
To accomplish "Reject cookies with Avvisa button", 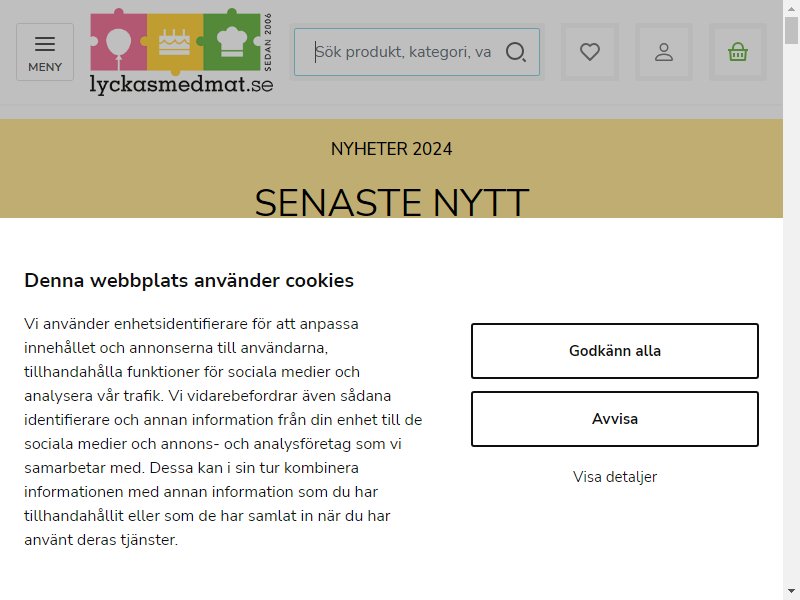I will coord(615,419).
